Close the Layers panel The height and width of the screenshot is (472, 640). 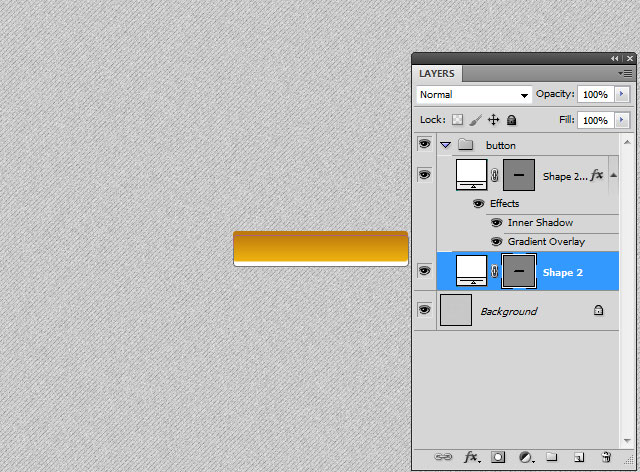point(630,58)
